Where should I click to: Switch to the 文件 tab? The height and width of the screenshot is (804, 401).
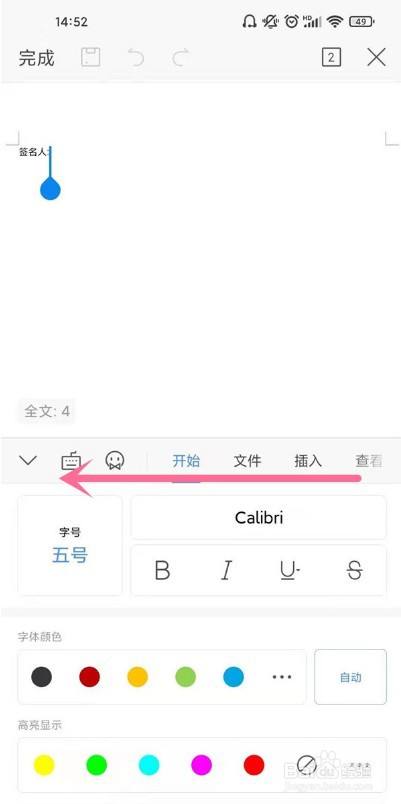[x=247, y=460]
